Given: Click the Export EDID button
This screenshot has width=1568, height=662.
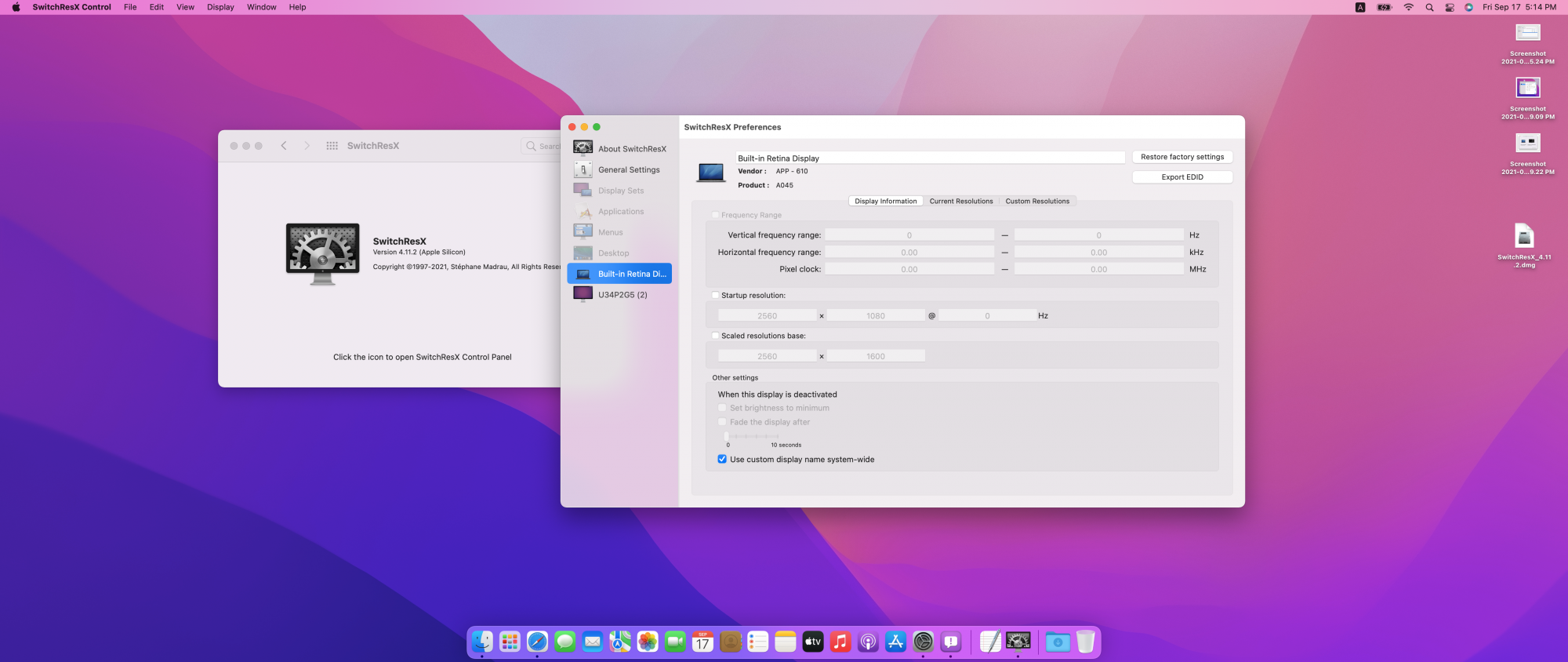Looking at the screenshot, I should 1181,177.
